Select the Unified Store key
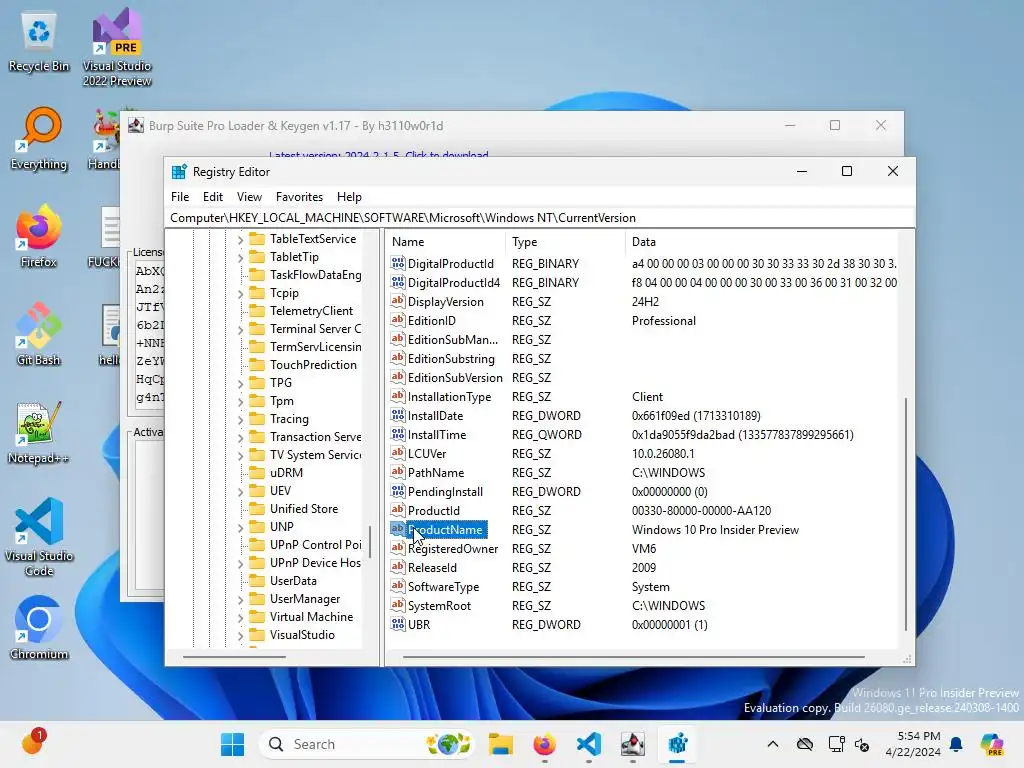 click(x=304, y=509)
